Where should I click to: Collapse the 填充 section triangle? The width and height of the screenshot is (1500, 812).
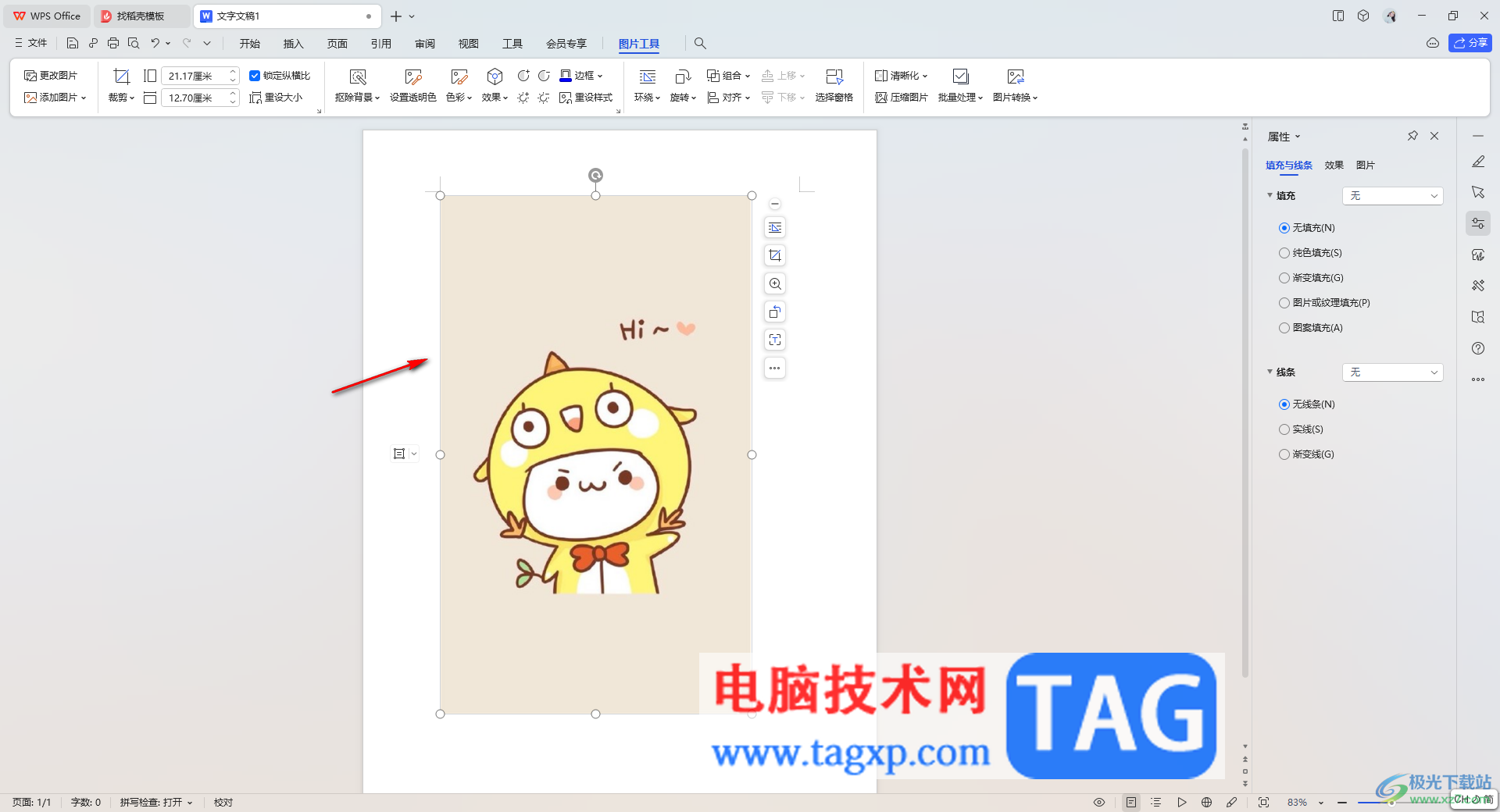pyautogui.click(x=1270, y=195)
